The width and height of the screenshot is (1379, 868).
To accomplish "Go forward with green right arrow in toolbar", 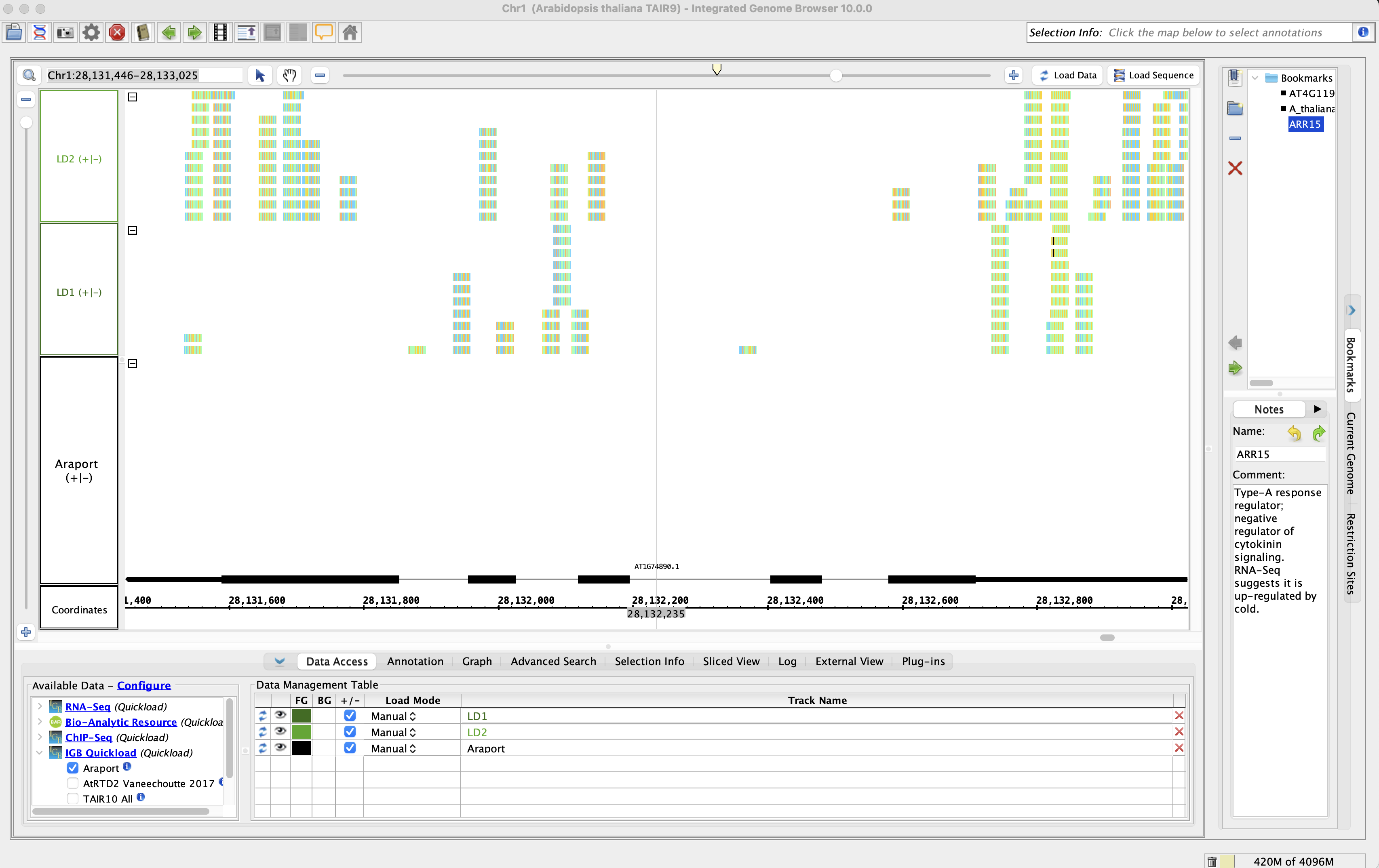I will [195, 32].
